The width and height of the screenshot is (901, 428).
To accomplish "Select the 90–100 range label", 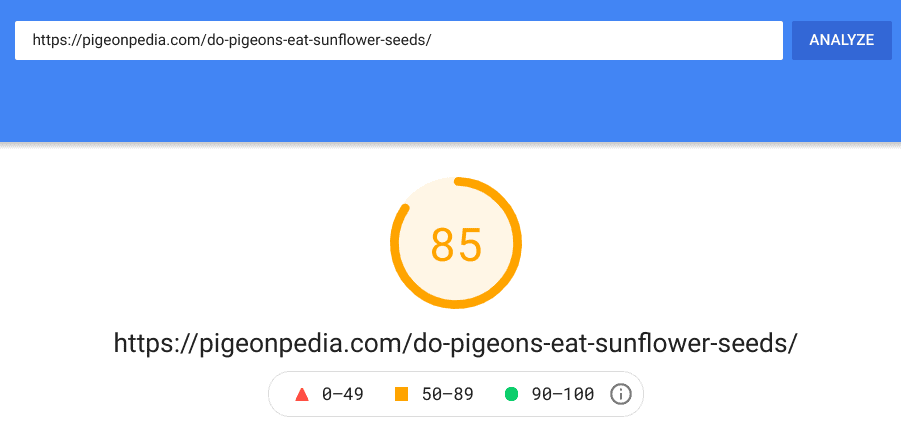I will (x=563, y=394).
